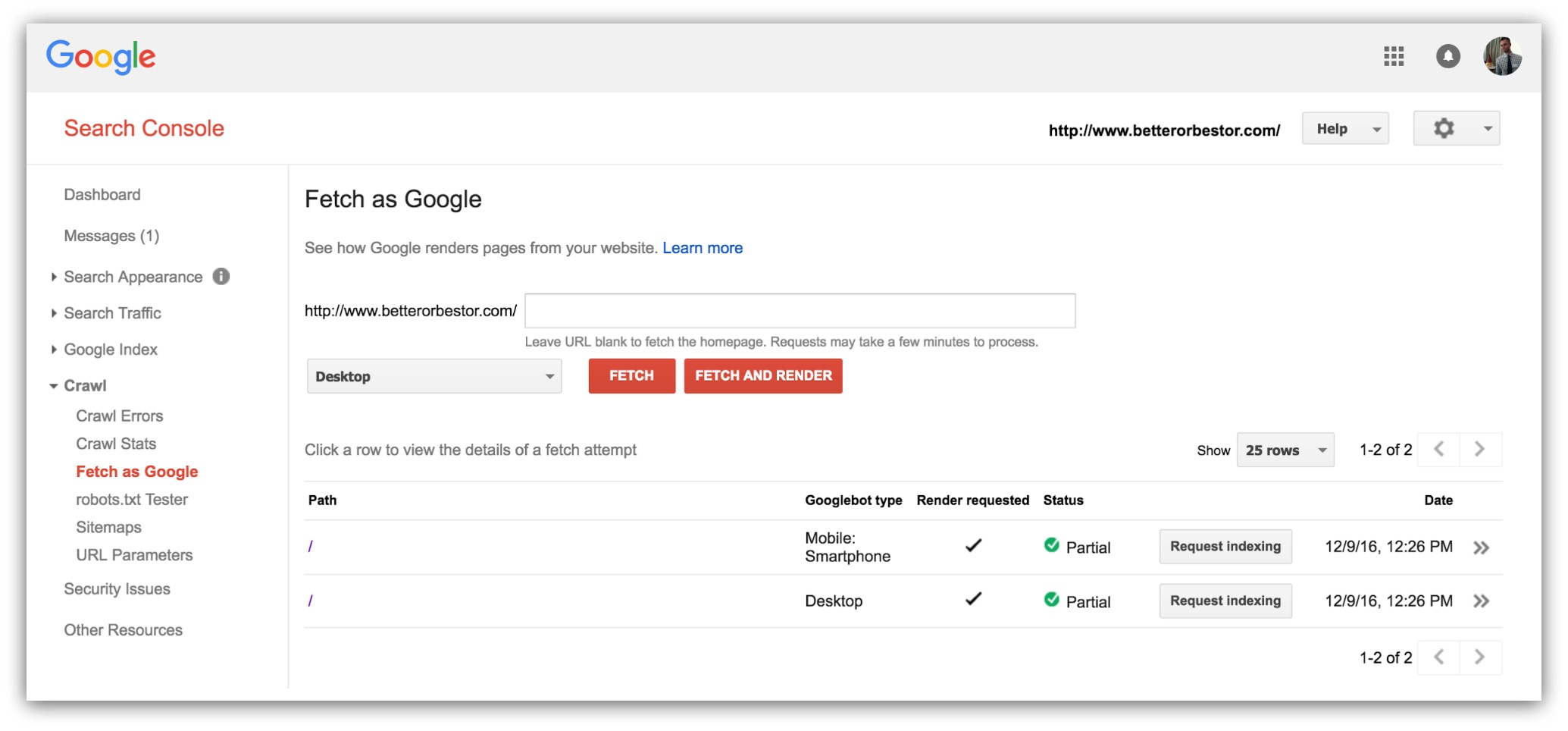Click the Google logo
Viewport: 1568px width, 731px height.
pos(101,57)
